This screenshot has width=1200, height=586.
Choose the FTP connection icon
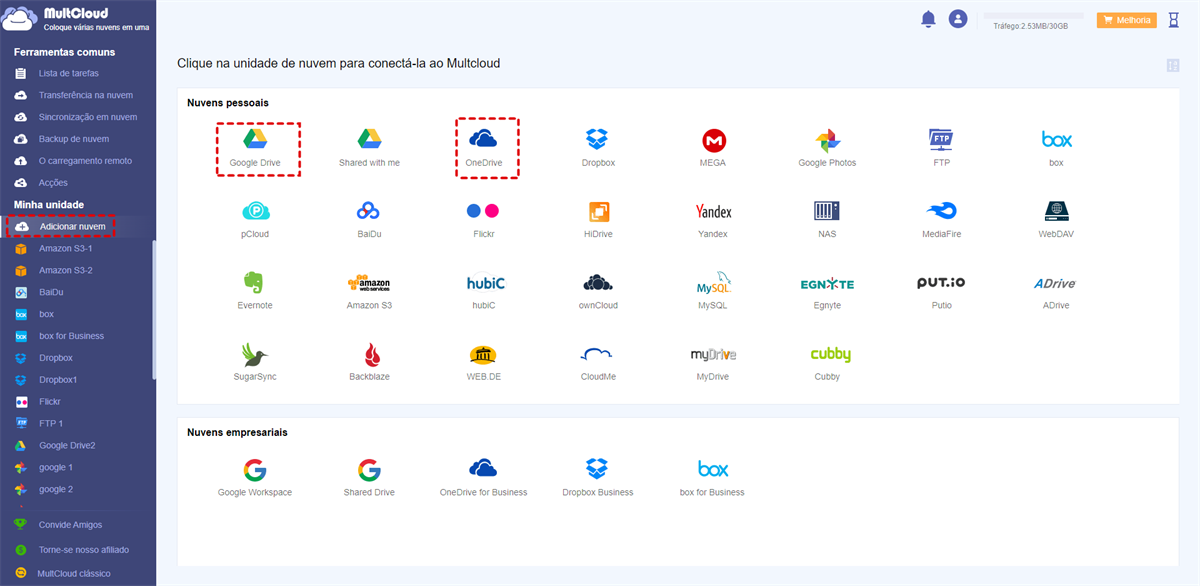(x=941, y=139)
